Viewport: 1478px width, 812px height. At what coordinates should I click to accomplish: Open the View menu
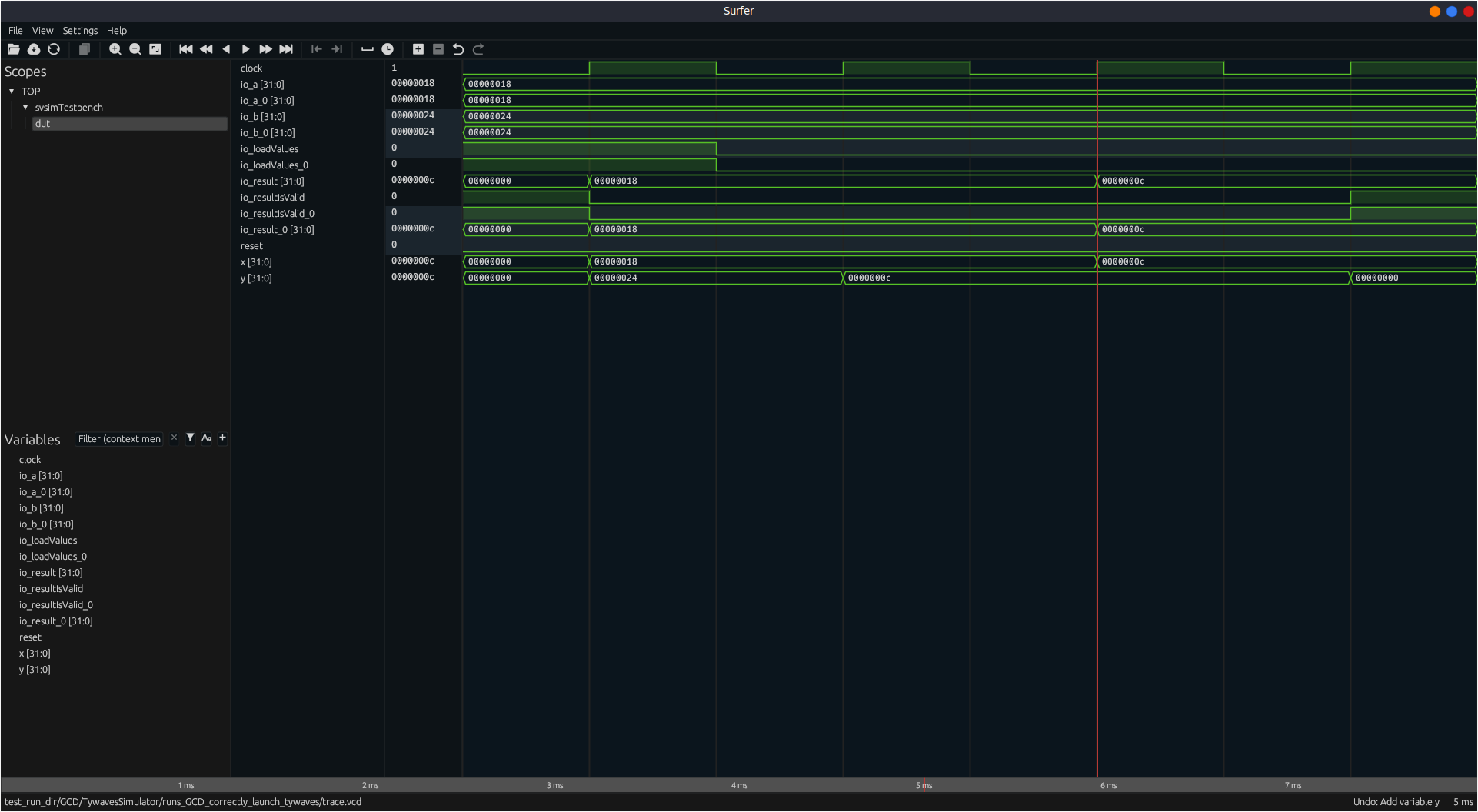pyautogui.click(x=42, y=31)
